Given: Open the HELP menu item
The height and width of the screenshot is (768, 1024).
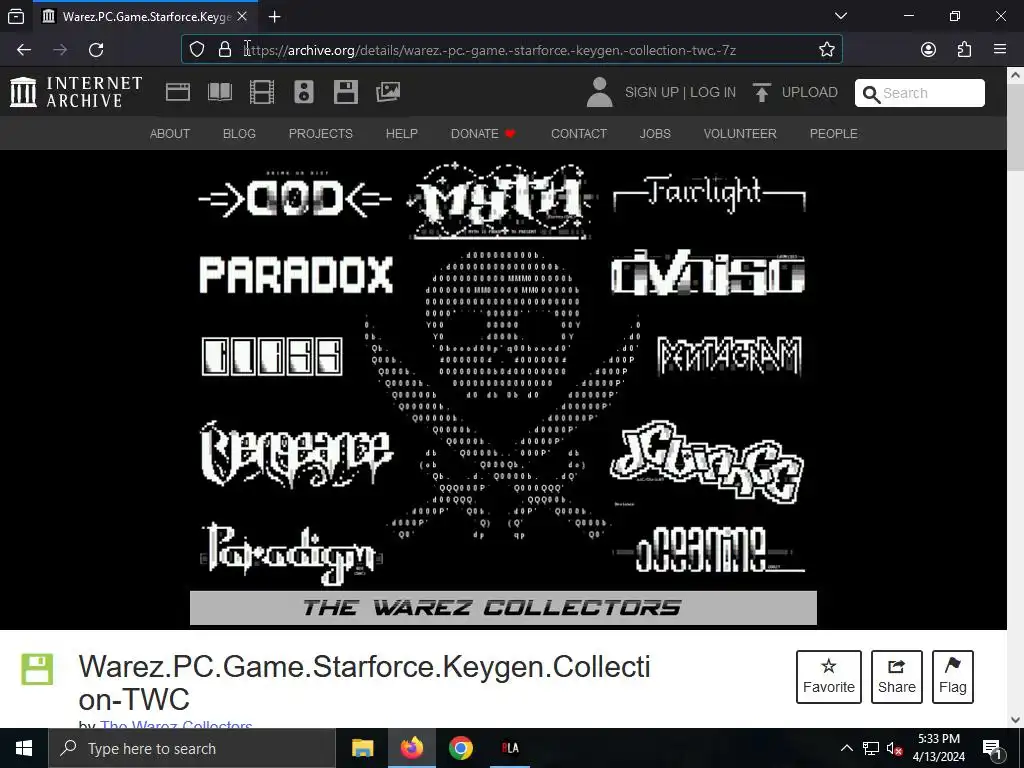Looking at the screenshot, I should 402,134.
